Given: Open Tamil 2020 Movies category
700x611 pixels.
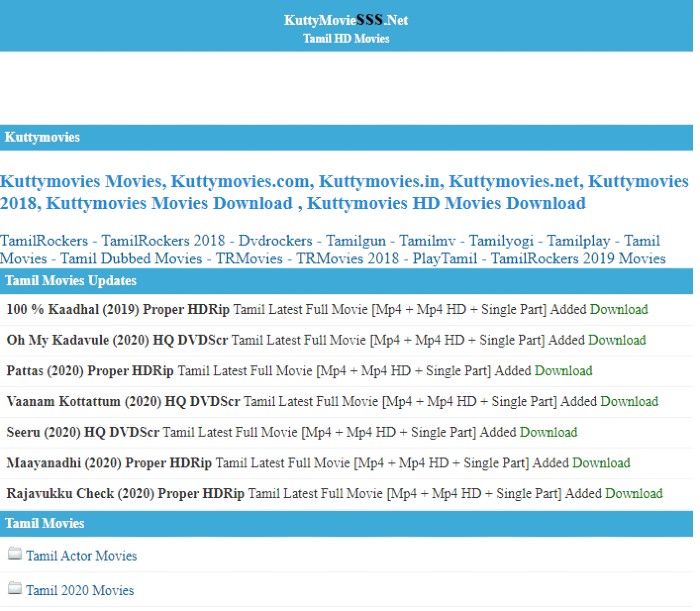Looking at the screenshot, I should tap(80, 590).
